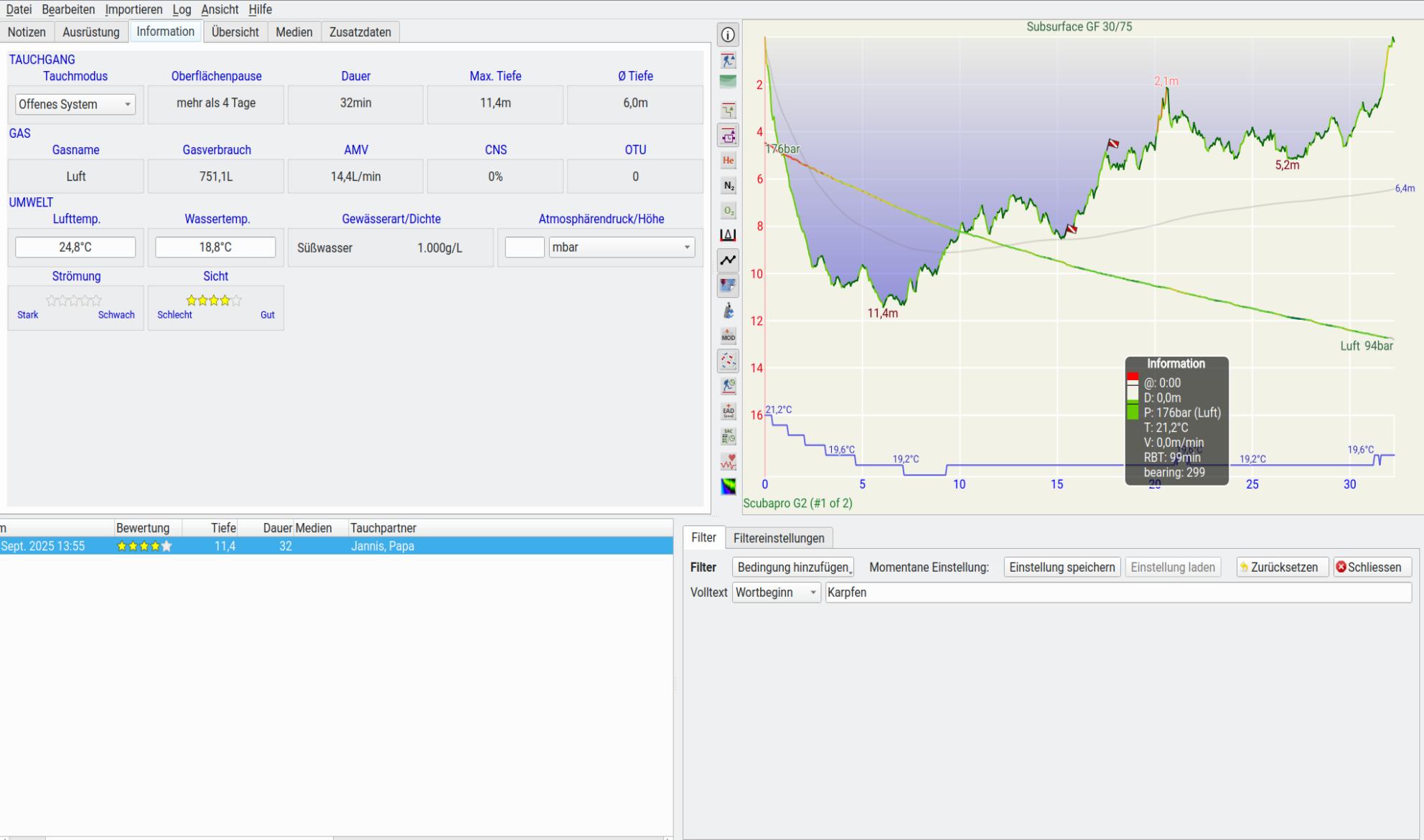This screenshot has width=1424, height=840.
Task: Show nitrogen partial pressure overlay
Action: (728, 185)
